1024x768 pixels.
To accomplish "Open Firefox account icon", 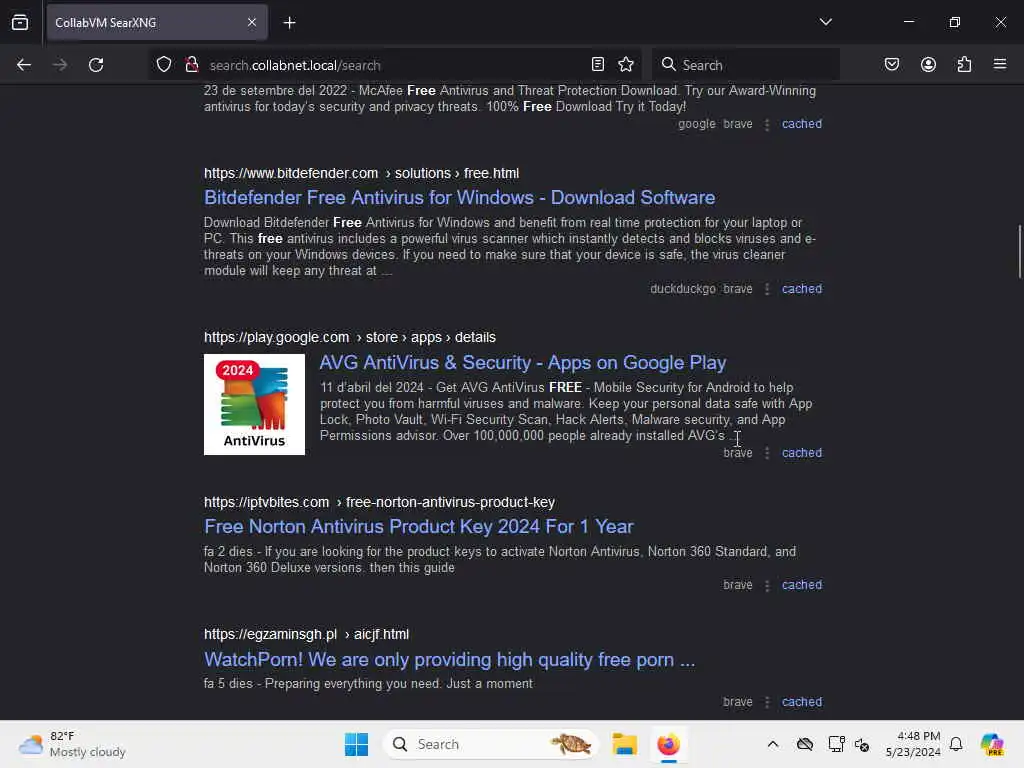I will pos(928,64).
